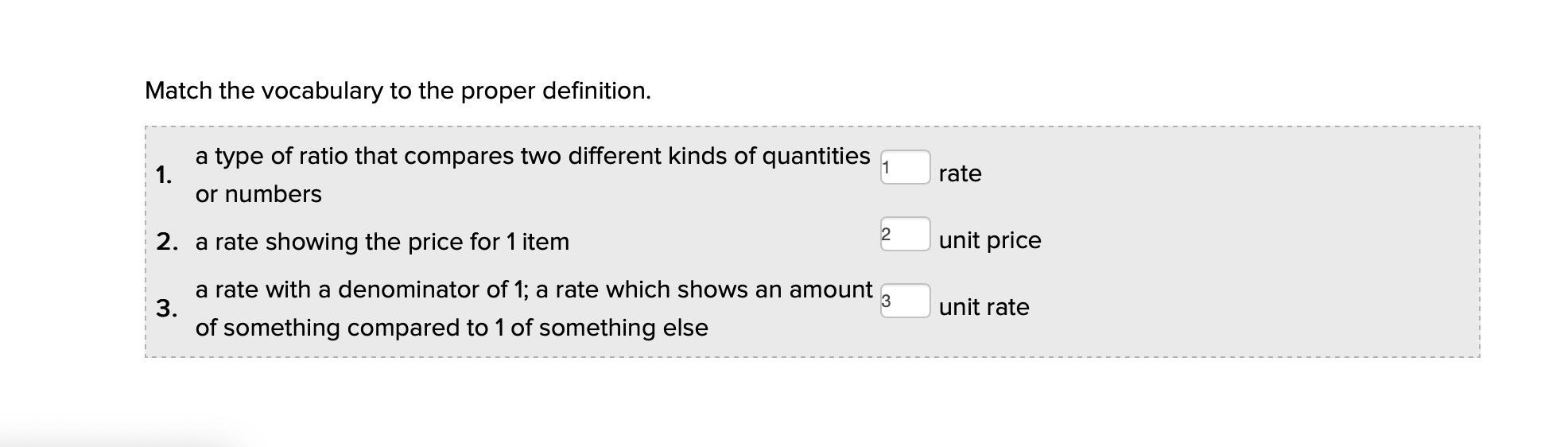Select the definition "a rate showing the price"

pos(382,241)
